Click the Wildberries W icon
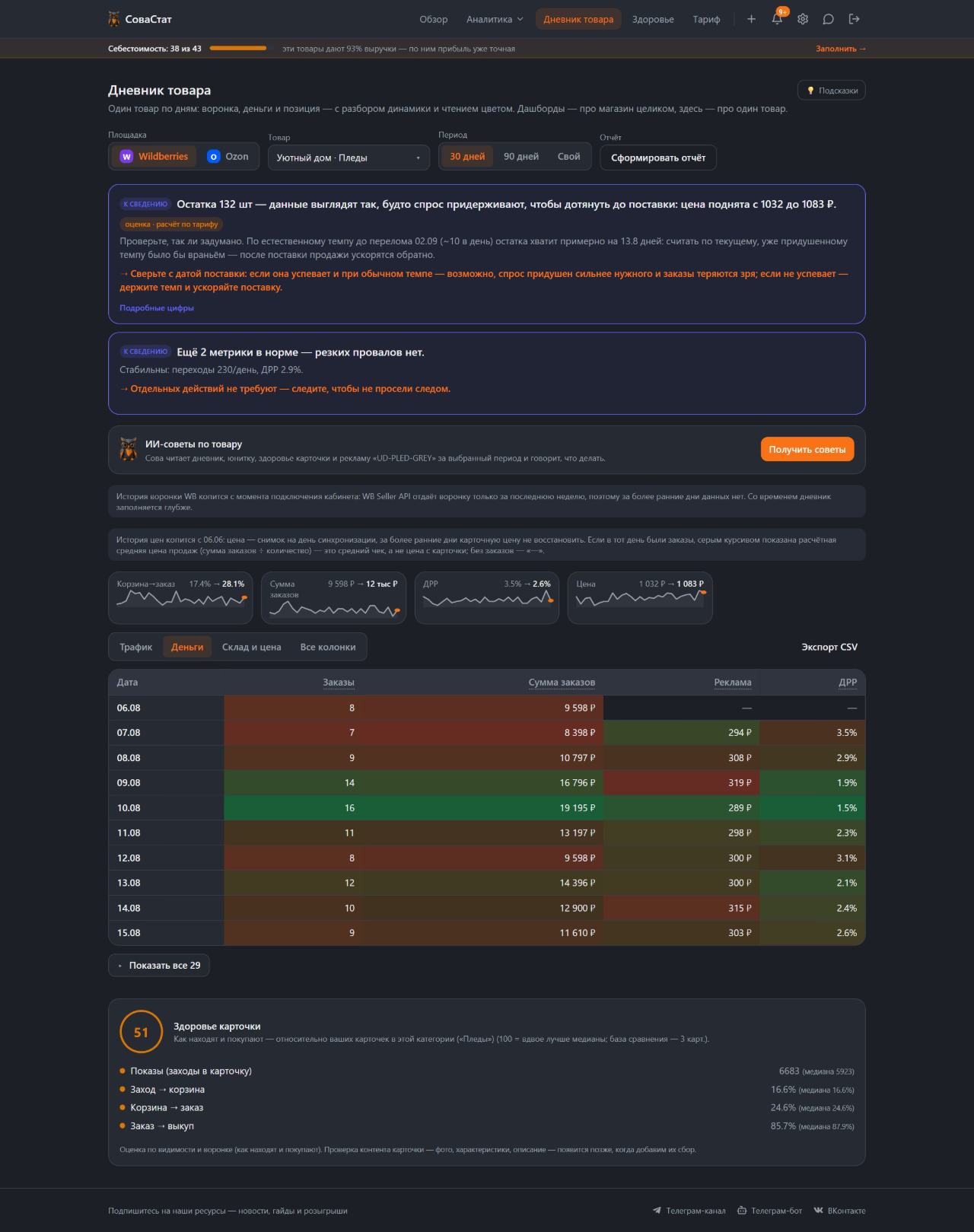 (126, 157)
